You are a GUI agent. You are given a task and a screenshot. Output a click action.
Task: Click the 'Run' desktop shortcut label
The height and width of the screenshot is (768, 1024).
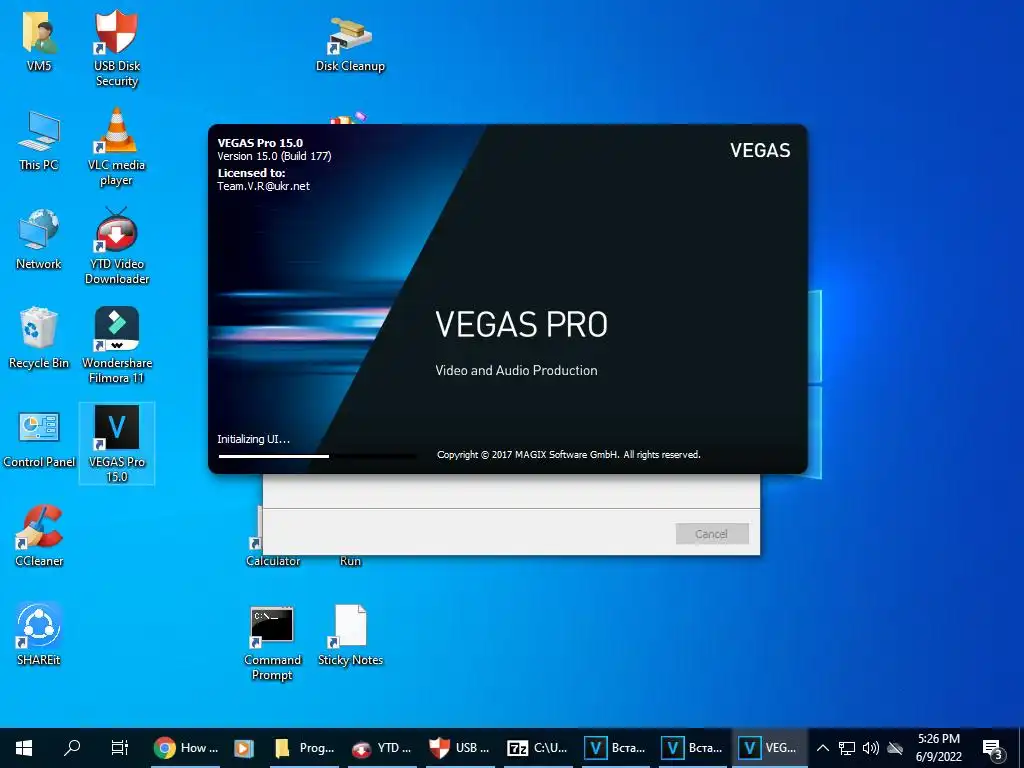click(350, 561)
